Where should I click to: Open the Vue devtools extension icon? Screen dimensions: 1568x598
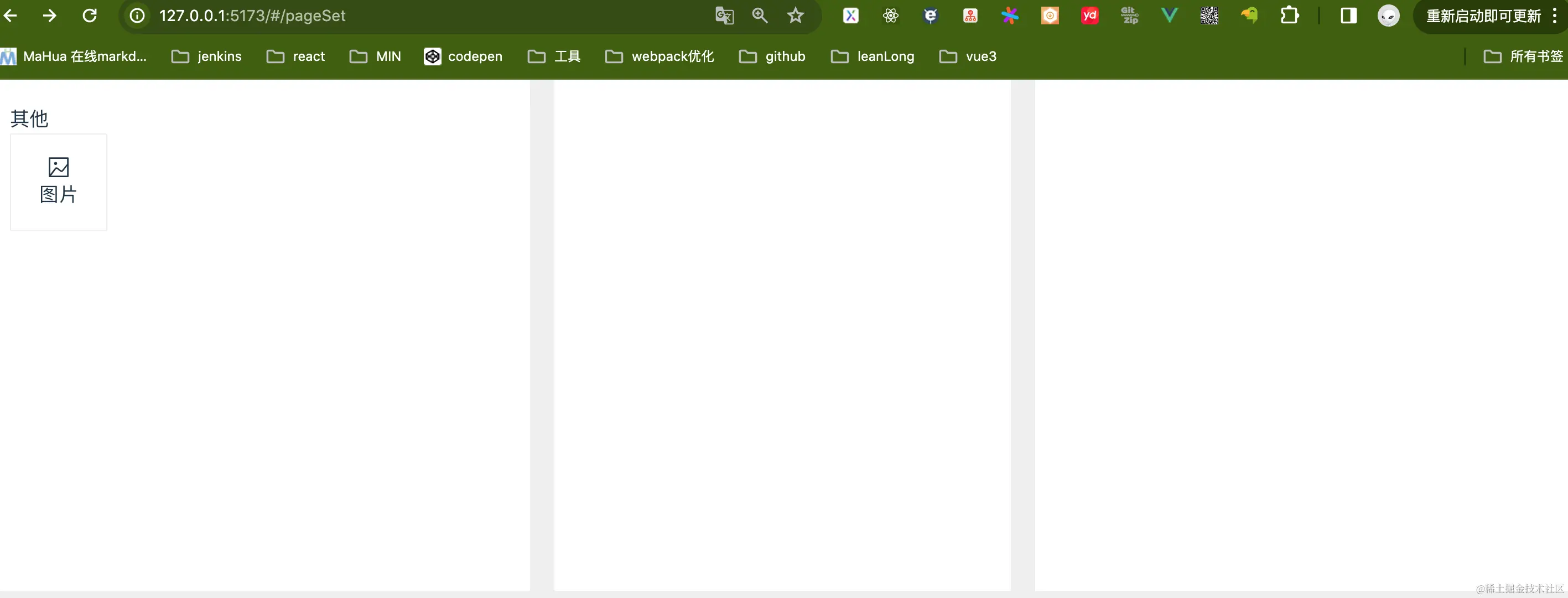tap(1169, 16)
